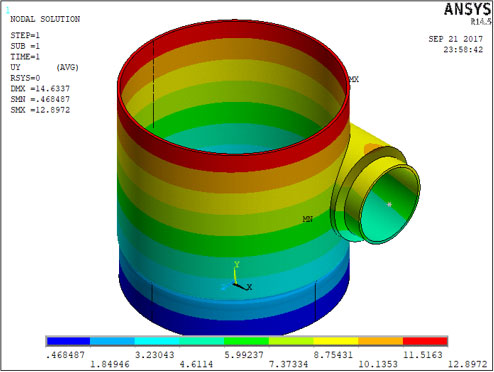
Task: Pick the cyan legend color band
Action: 157,341
